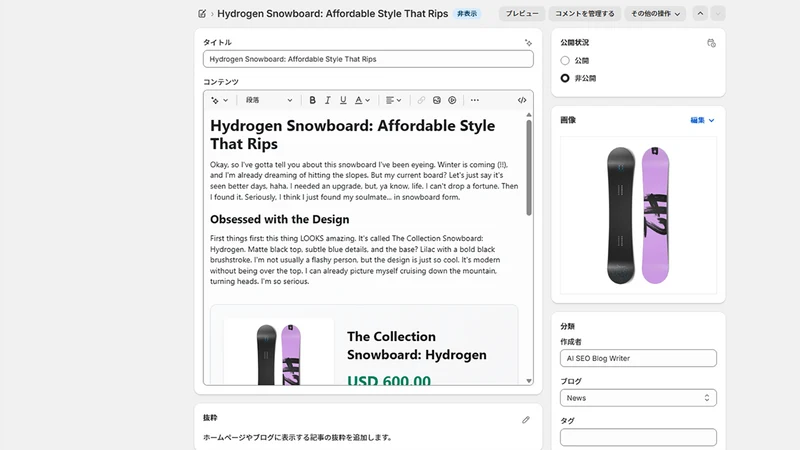Select the 非公開 radio button
The width and height of the screenshot is (800, 450).
click(565, 78)
